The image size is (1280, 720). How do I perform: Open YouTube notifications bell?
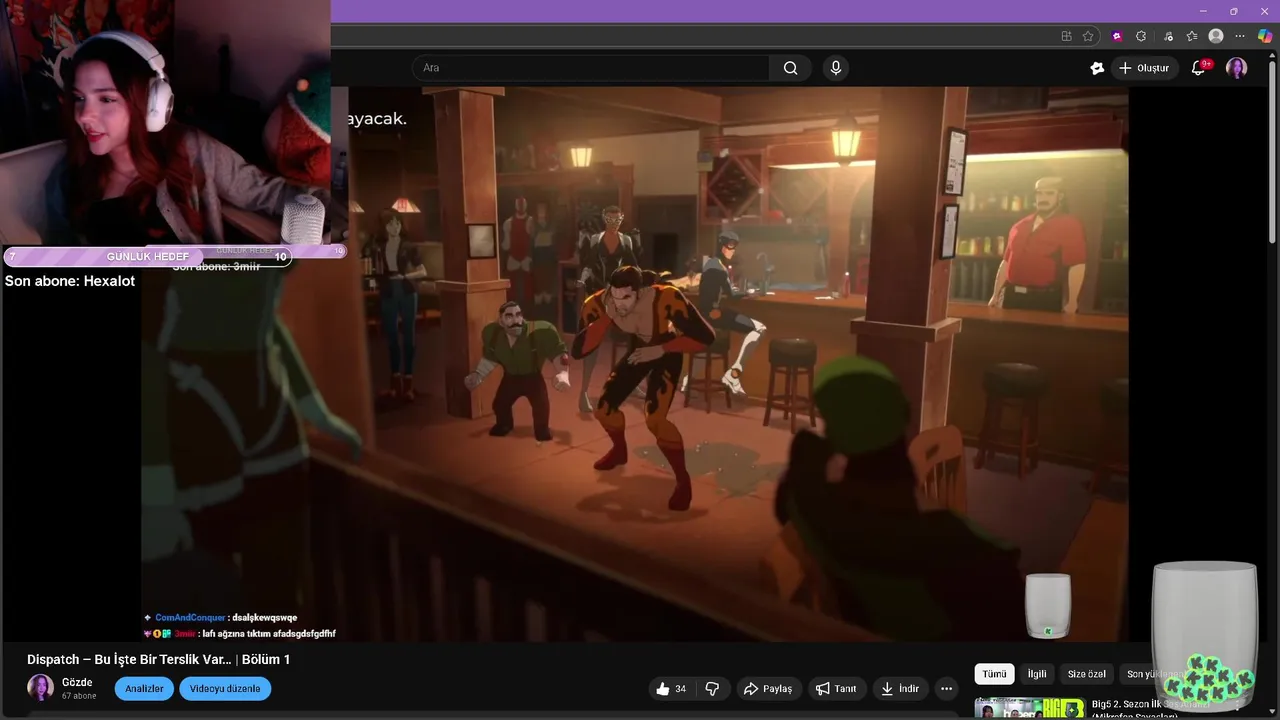[x=1198, y=68]
